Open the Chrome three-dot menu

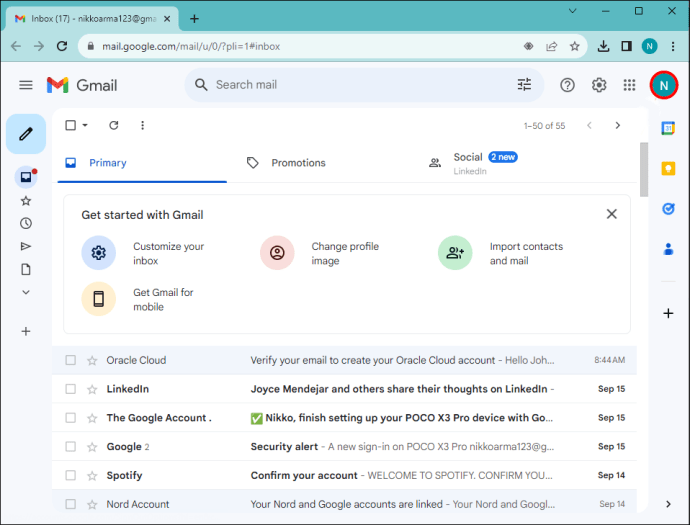click(x=672, y=46)
